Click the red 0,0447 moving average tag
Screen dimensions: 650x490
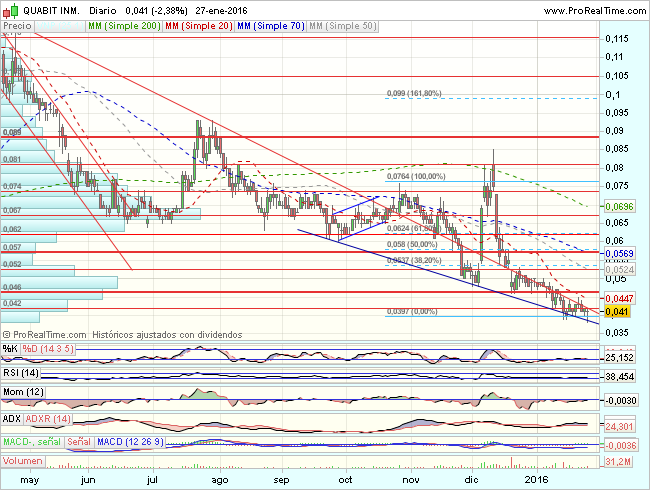click(x=619, y=298)
